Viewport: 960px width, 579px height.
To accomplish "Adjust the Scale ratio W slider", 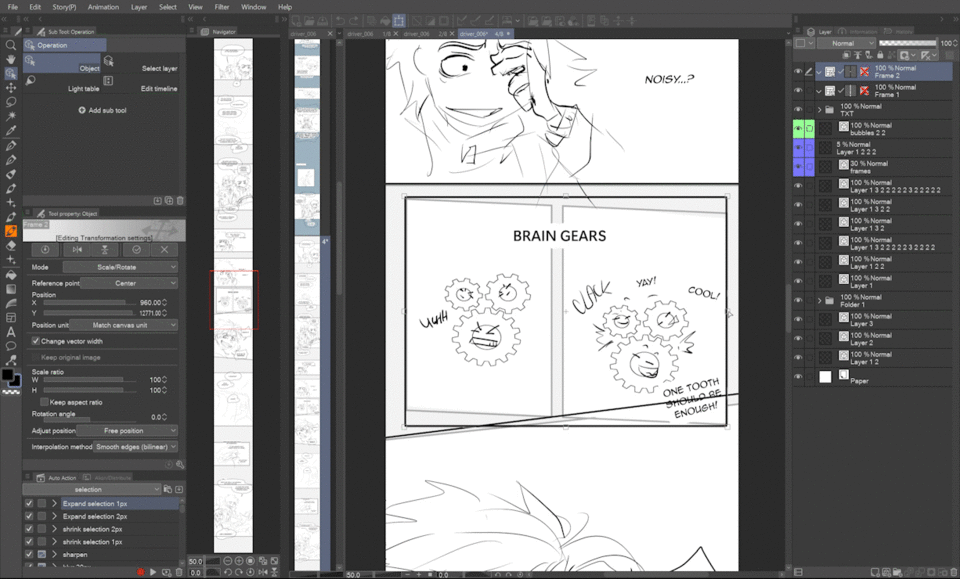I will [92, 379].
